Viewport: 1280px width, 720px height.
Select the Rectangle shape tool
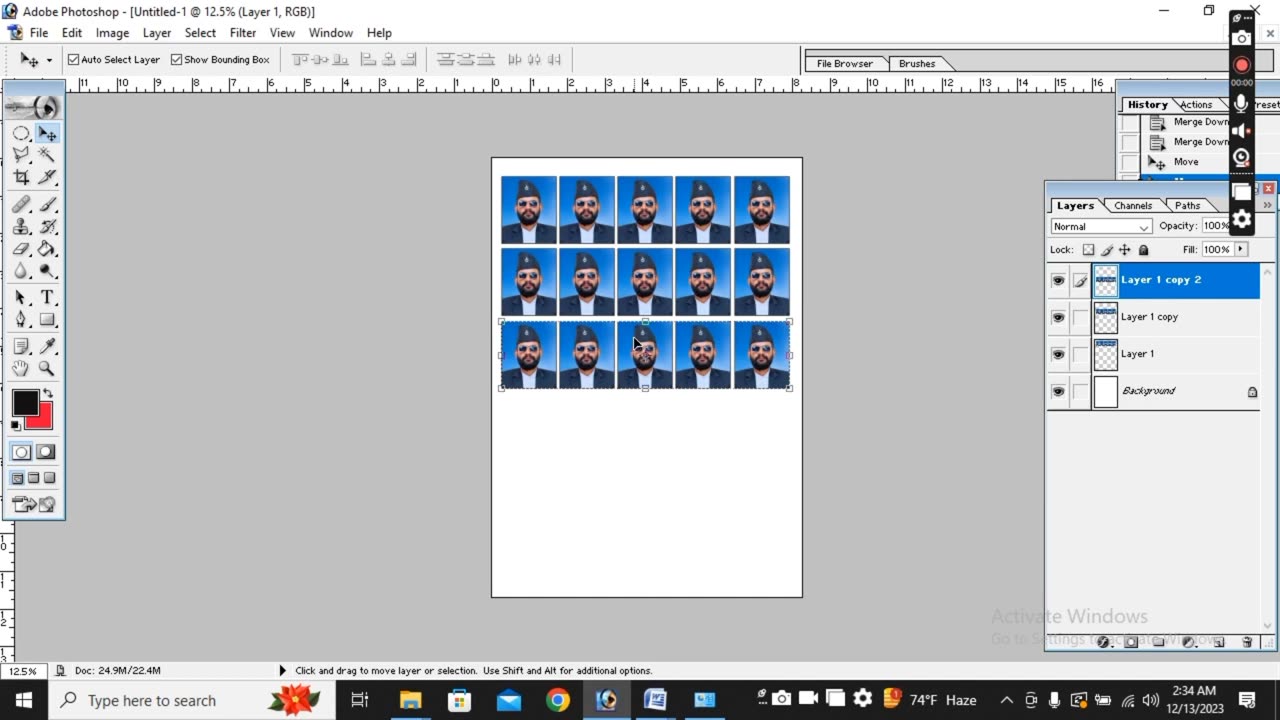[47, 320]
